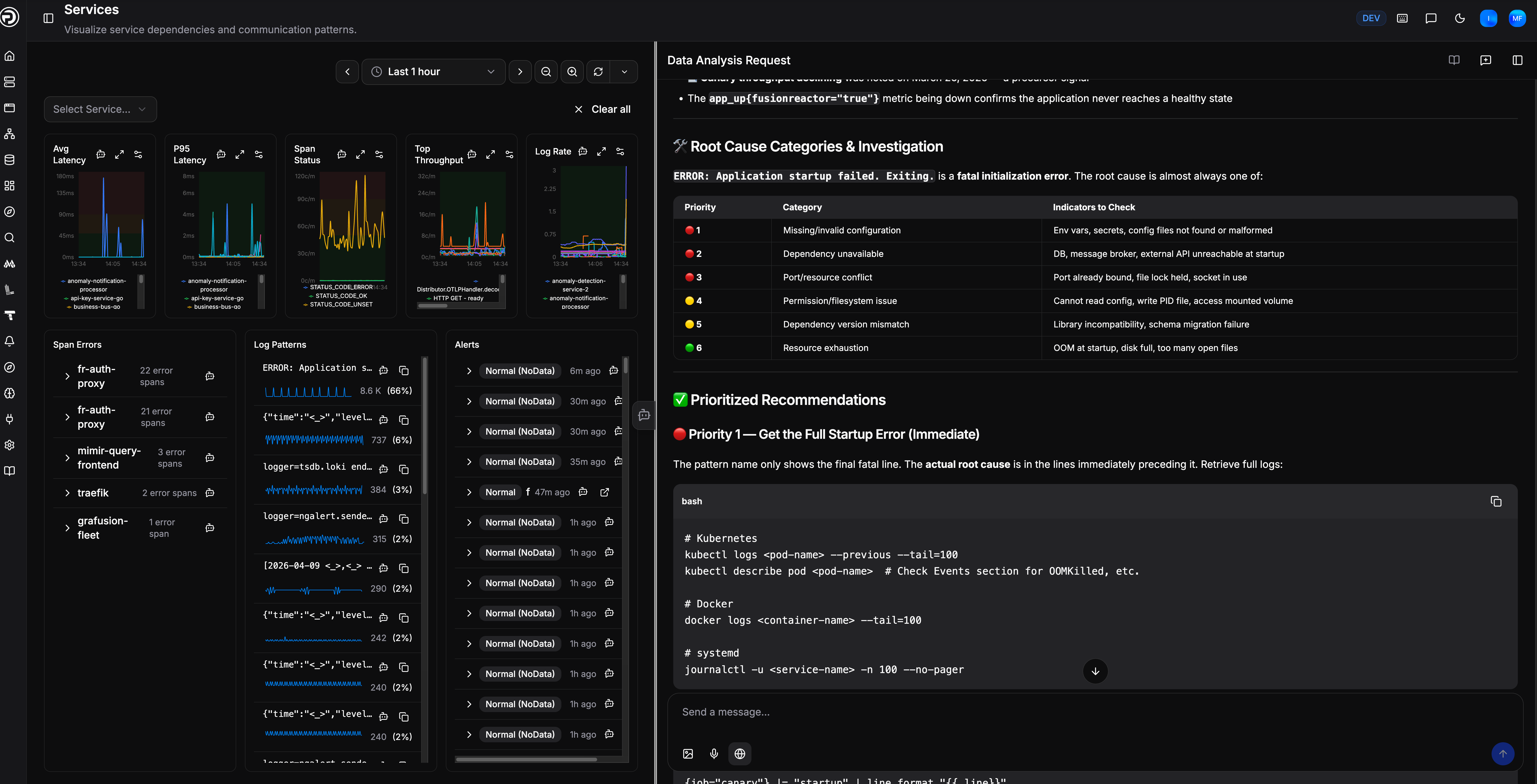Screen dimensions: 1537x784
Task: Click the refresh dashboard icon
Action: [x=598, y=72]
